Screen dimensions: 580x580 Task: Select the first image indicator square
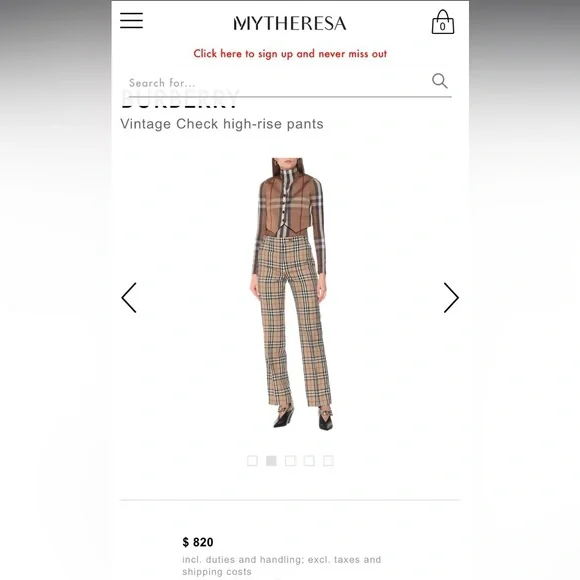(252, 461)
